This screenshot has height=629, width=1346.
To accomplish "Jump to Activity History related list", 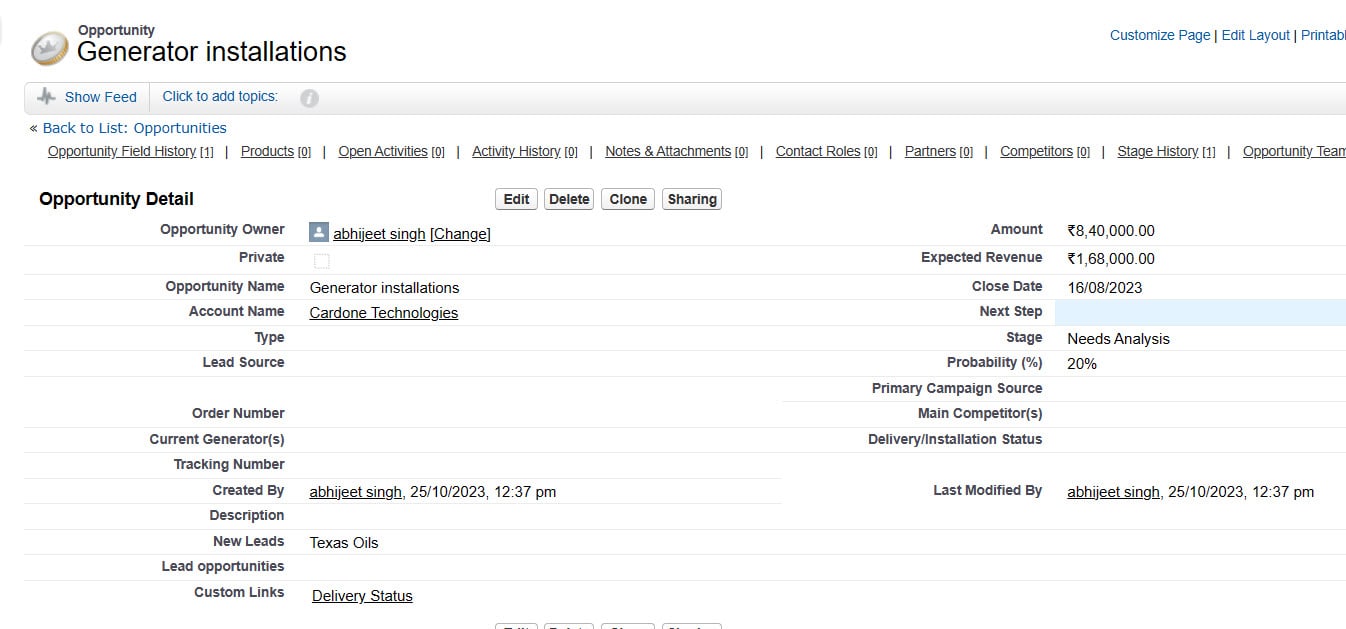I will coord(516,151).
